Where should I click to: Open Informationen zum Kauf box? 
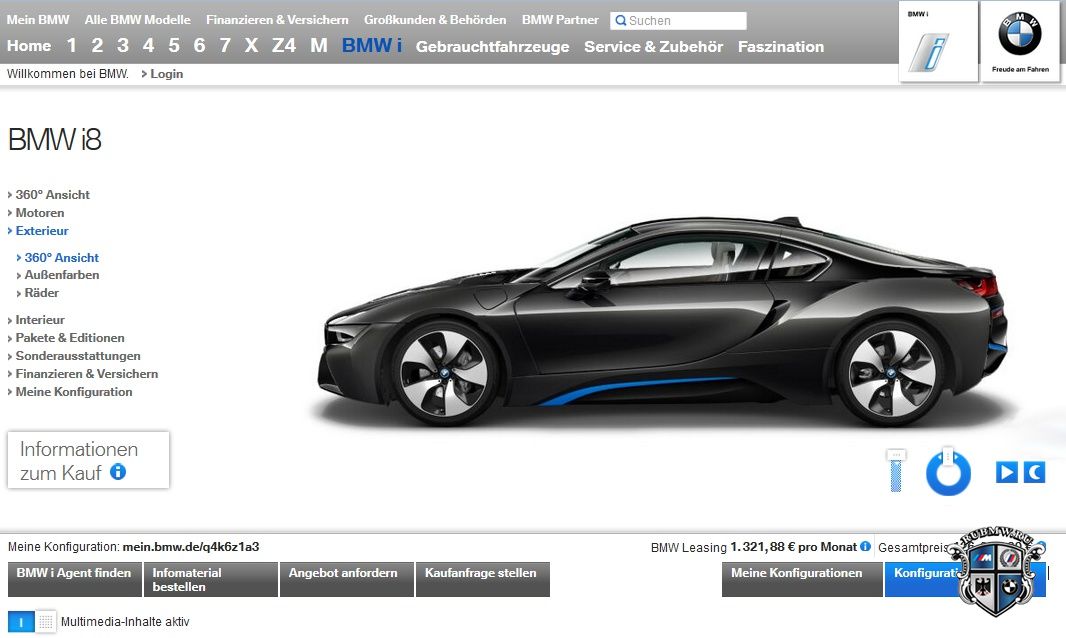(x=88, y=460)
